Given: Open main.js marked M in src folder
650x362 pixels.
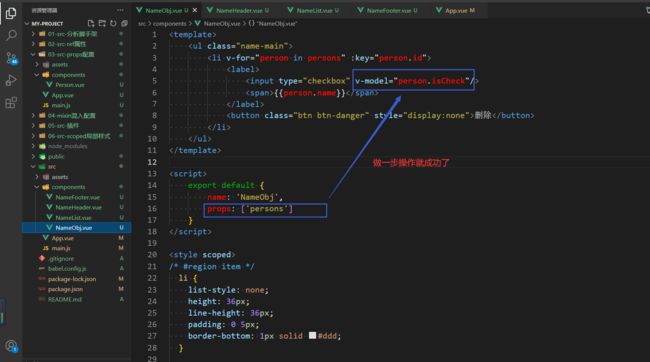Looking at the screenshot, I should [x=61, y=248].
